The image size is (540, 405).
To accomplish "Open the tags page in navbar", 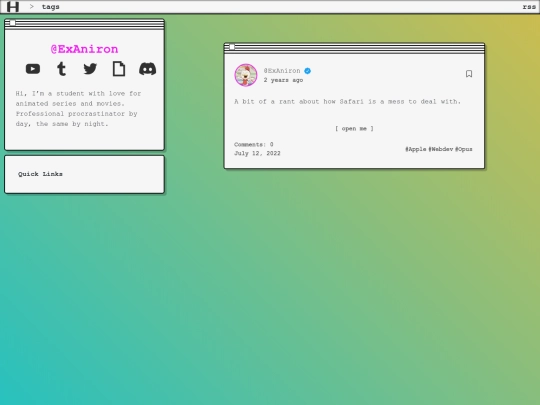I will pos(51,7).
